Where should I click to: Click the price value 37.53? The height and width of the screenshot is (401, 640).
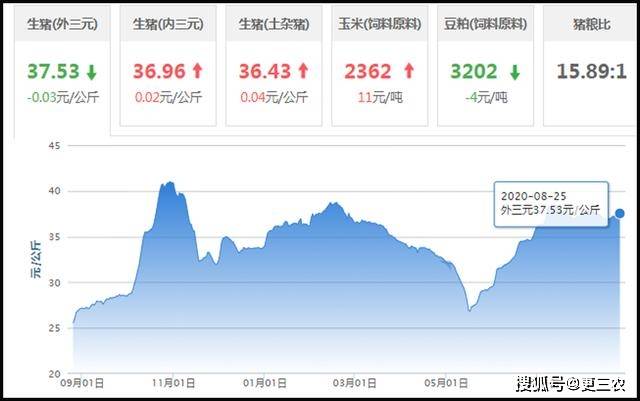pyautogui.click(x=53, y=71)
